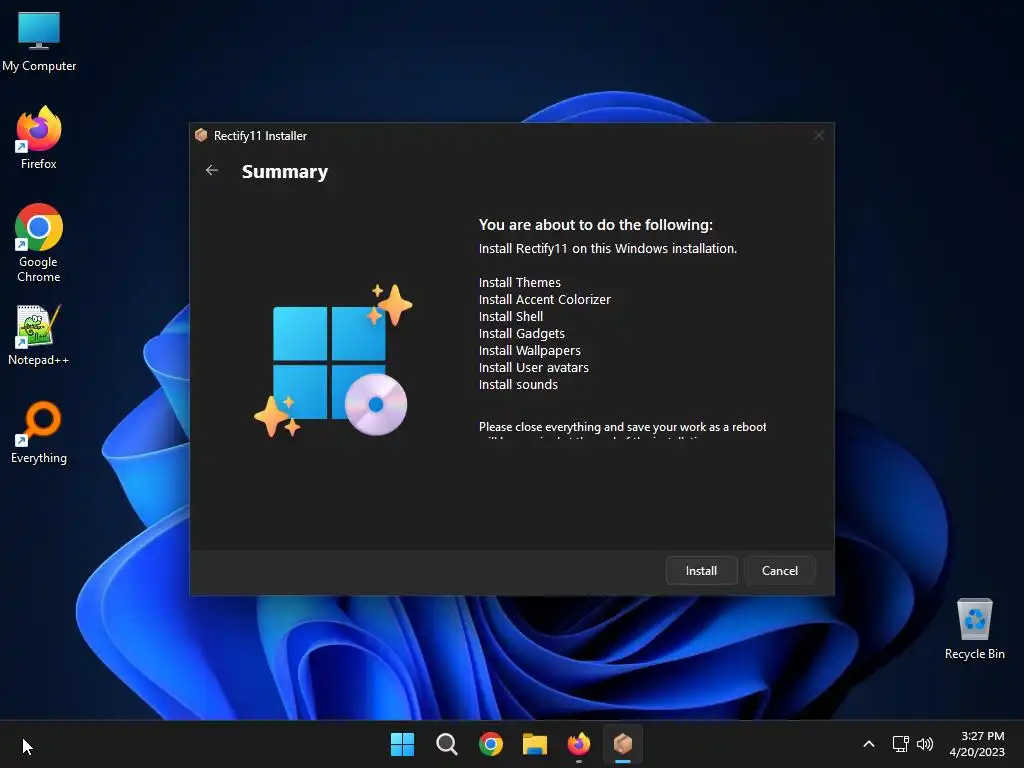Click the 'Please close everything' notice text
The image size is (1024, 768).
(622, 428)
